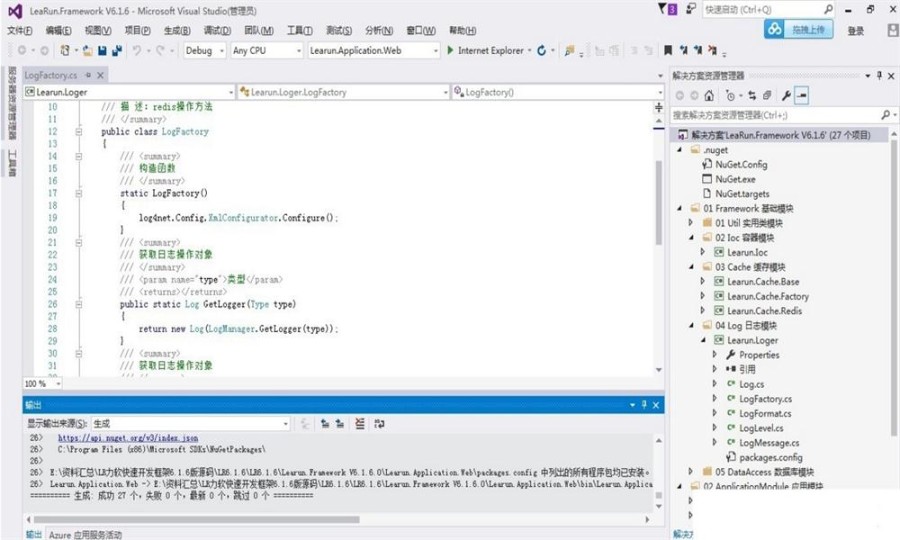Click pending changes filter clock icon

pos(730,96)
